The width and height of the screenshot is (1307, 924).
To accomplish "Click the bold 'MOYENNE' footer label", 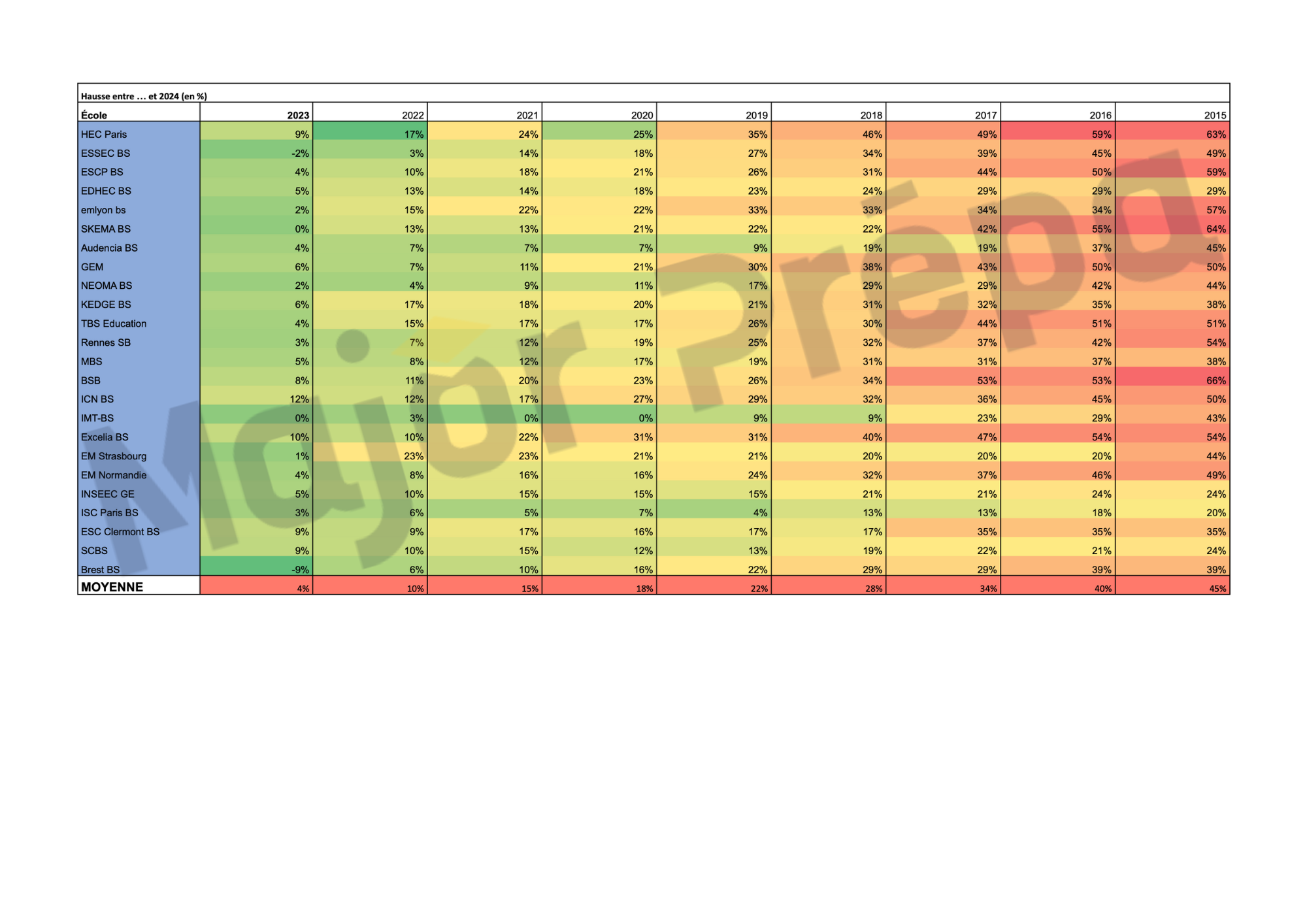I will click(112, 587).
